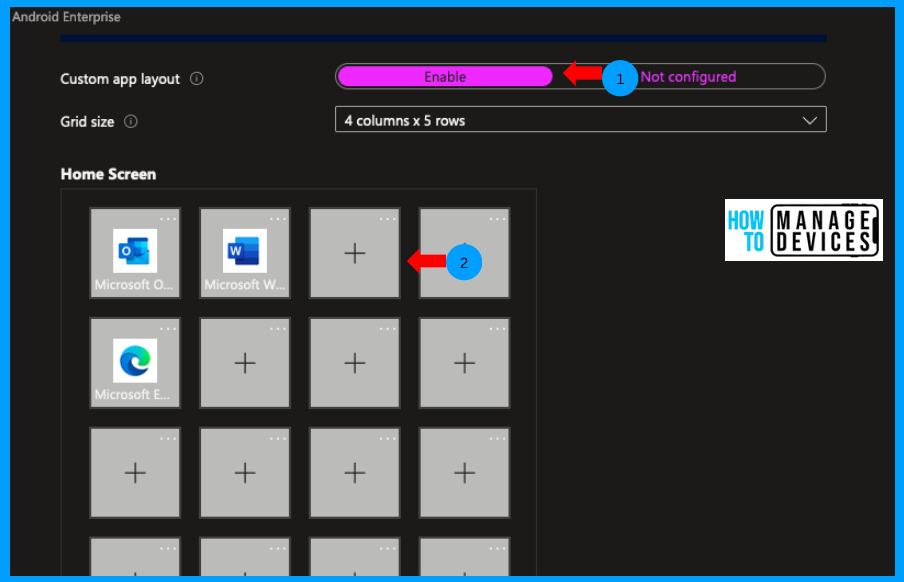Click the Grid size label

pos(87,122)
